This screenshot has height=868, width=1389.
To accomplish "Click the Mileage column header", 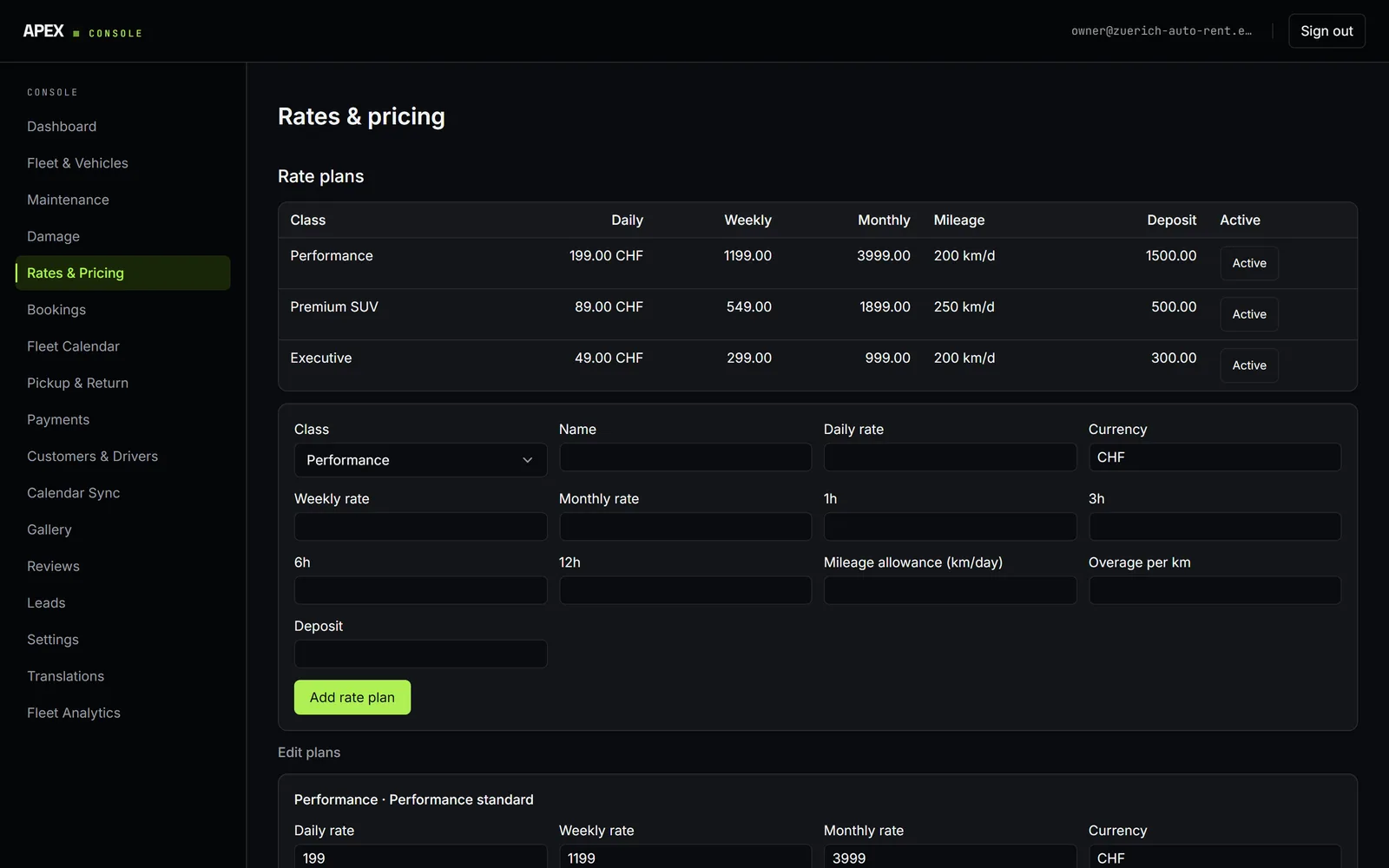I will [959, 220].
